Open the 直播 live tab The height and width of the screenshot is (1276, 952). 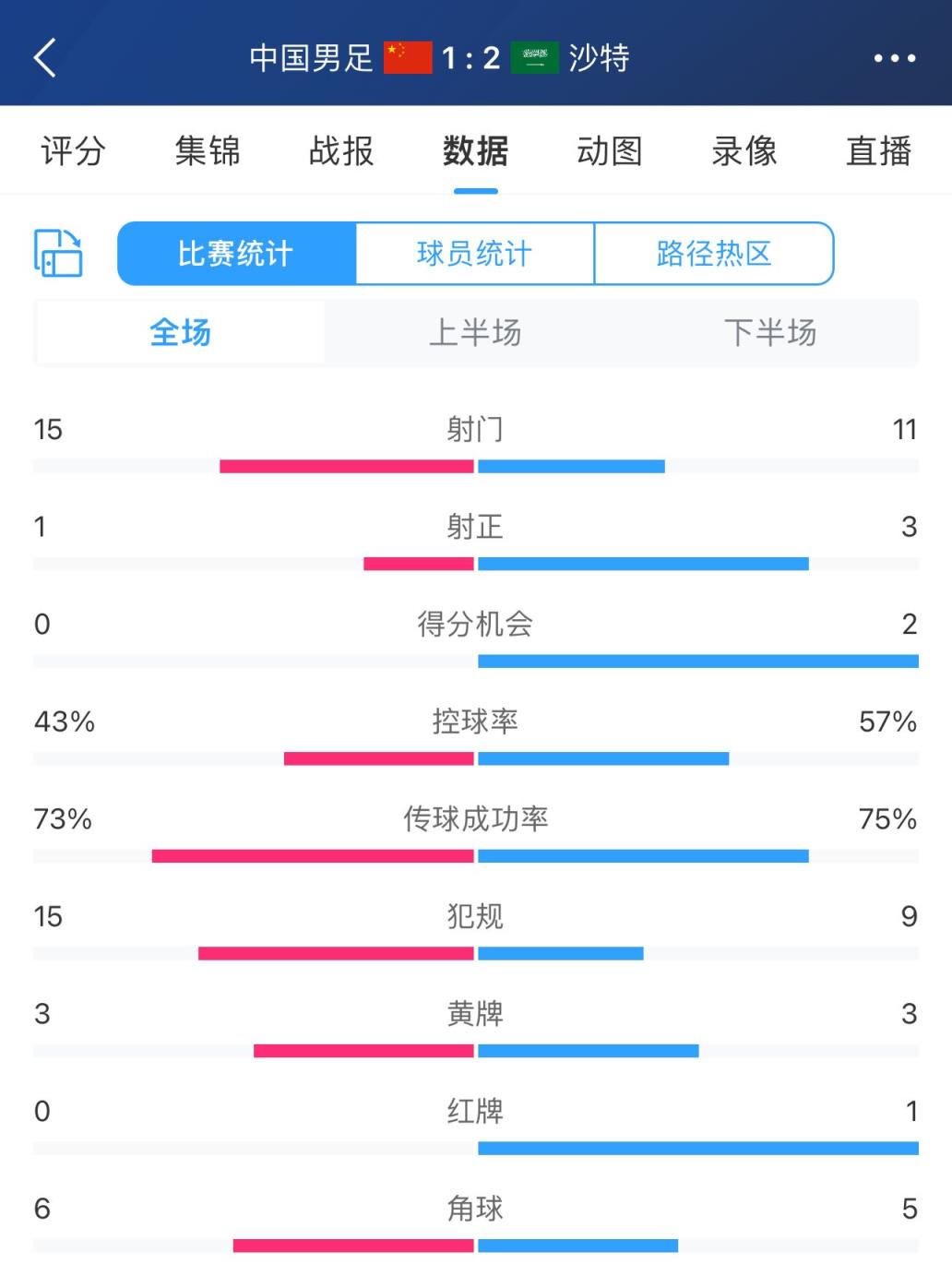(878, 151)
